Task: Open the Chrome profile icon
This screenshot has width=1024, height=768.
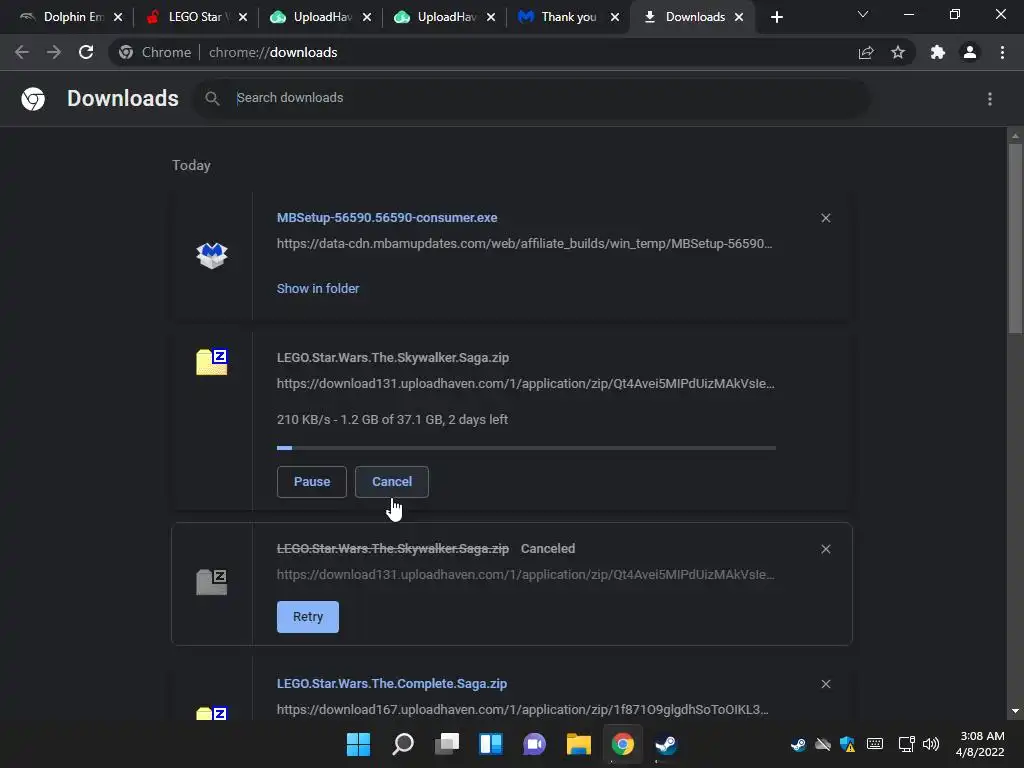Action: tap(970, 52)
